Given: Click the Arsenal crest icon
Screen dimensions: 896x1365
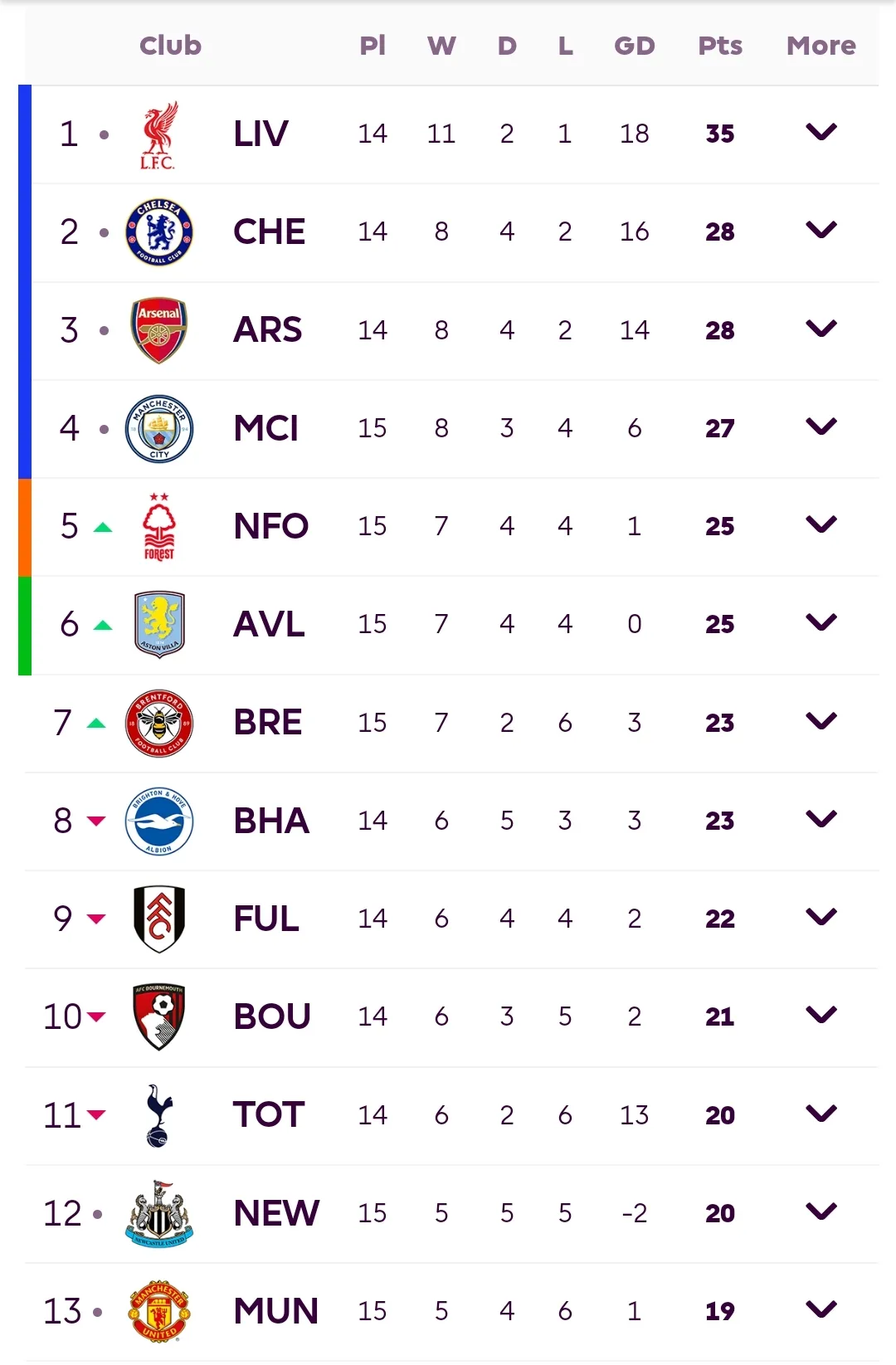Looking at the screenshot, I should pyautogui.click(x=158, y=330).
